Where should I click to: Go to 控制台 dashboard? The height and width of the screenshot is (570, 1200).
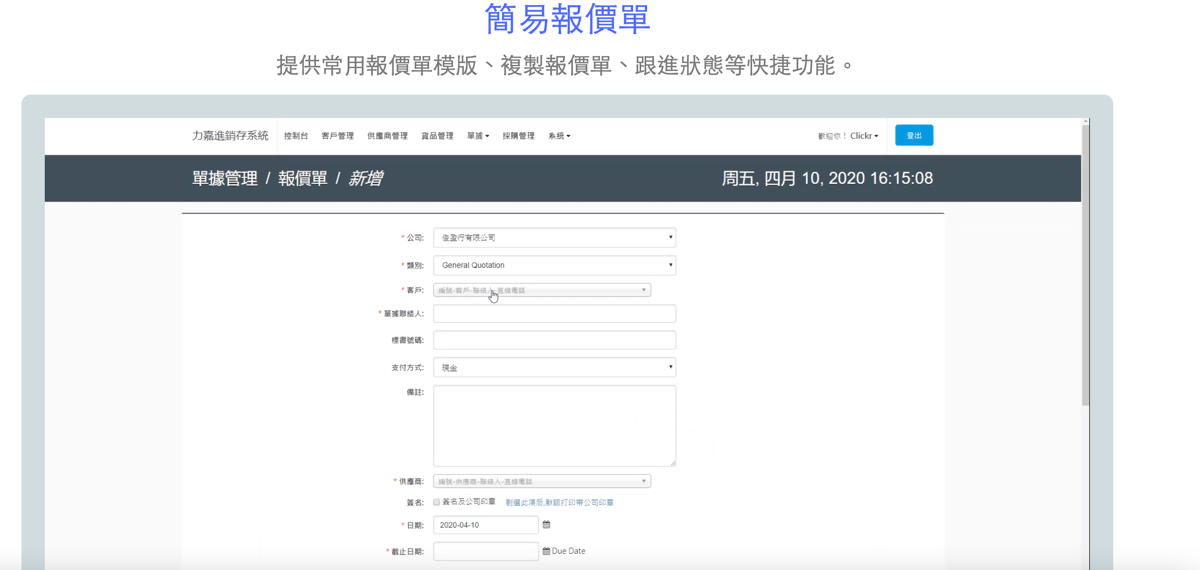click(296, 136)
